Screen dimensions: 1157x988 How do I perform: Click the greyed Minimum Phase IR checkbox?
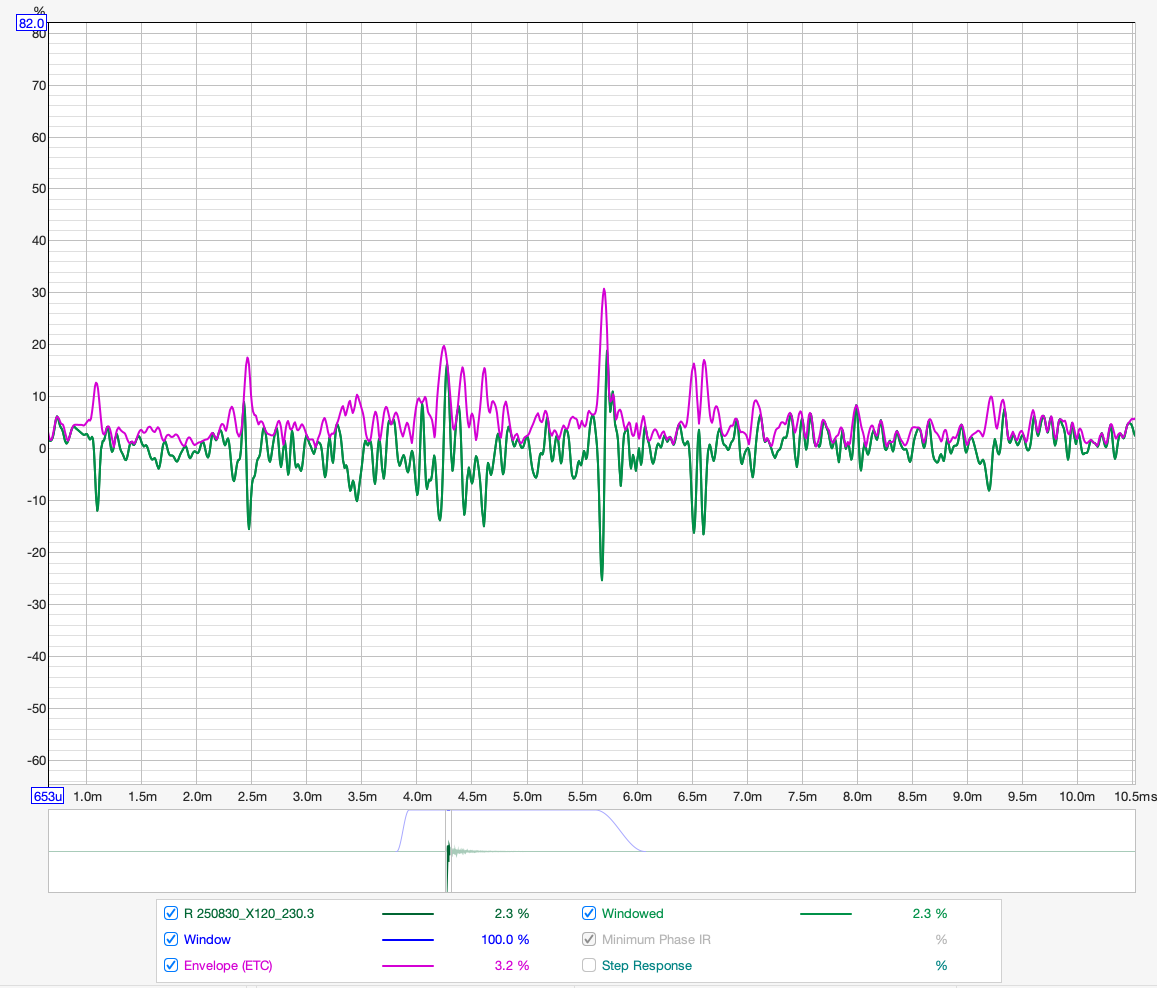(589, 939)
